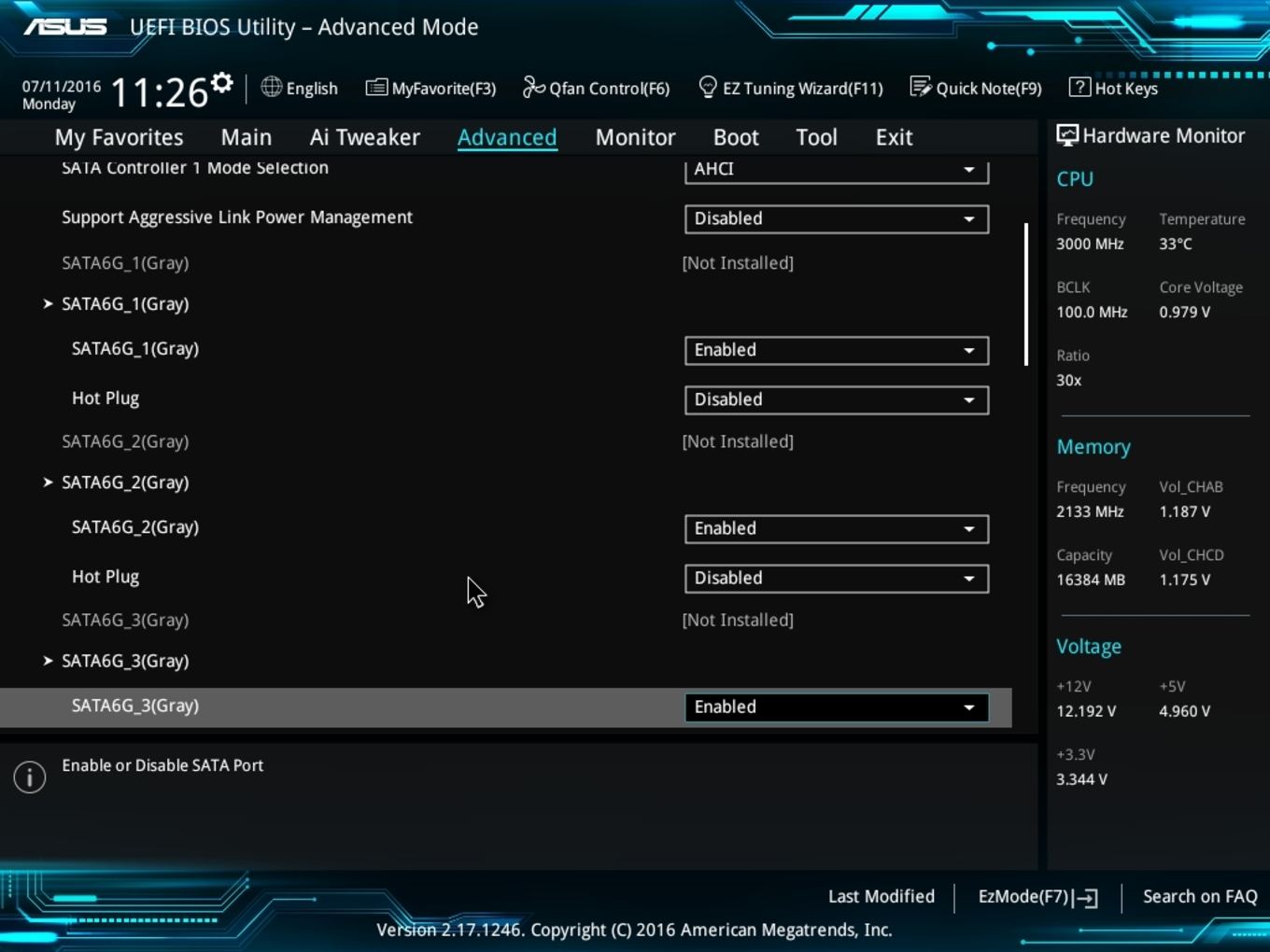1270x952 pixels.
Task: Click the Enable or Disable SATA Port help text
Action: (x=162, y=765)
